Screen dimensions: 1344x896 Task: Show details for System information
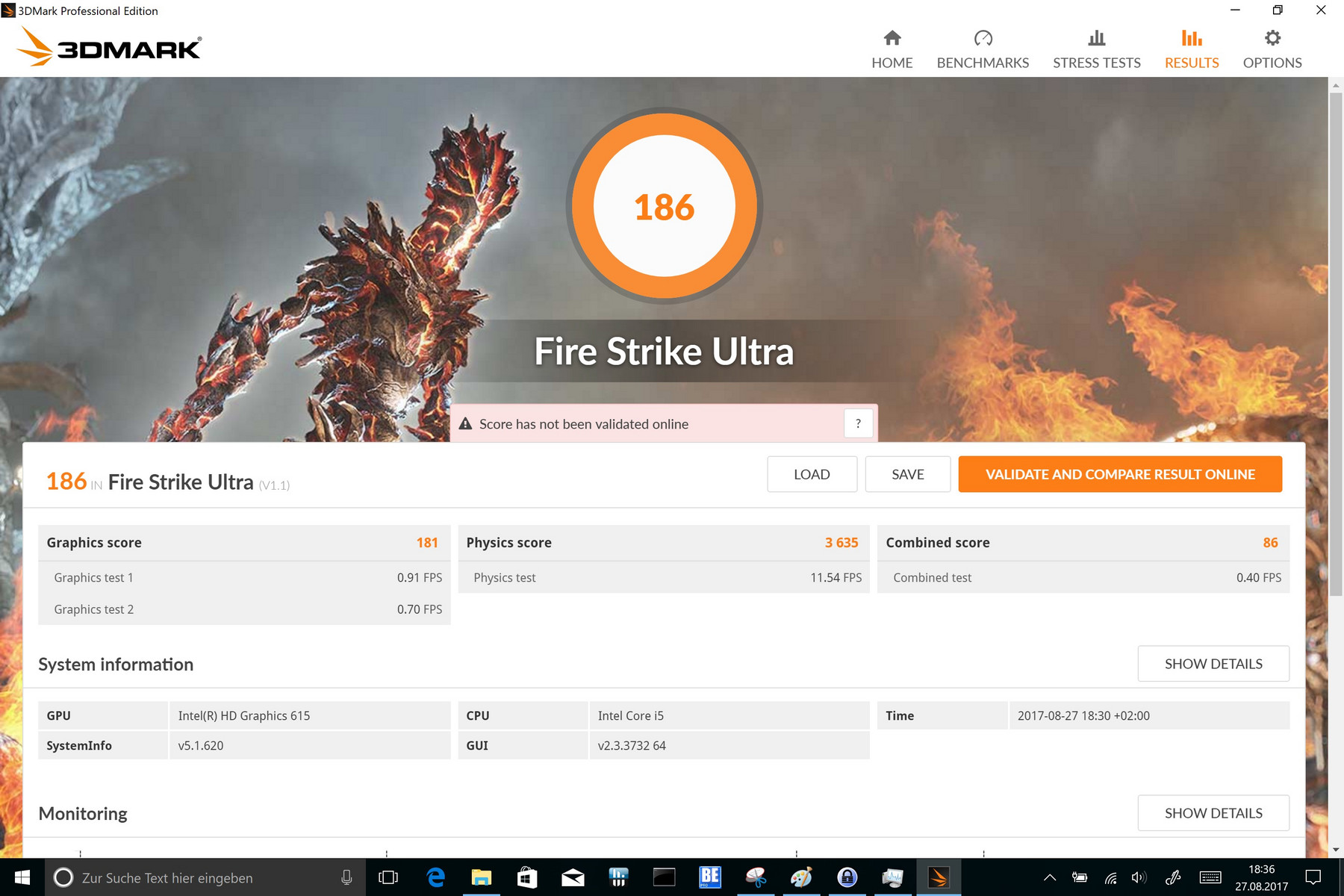pos(1213,664)
